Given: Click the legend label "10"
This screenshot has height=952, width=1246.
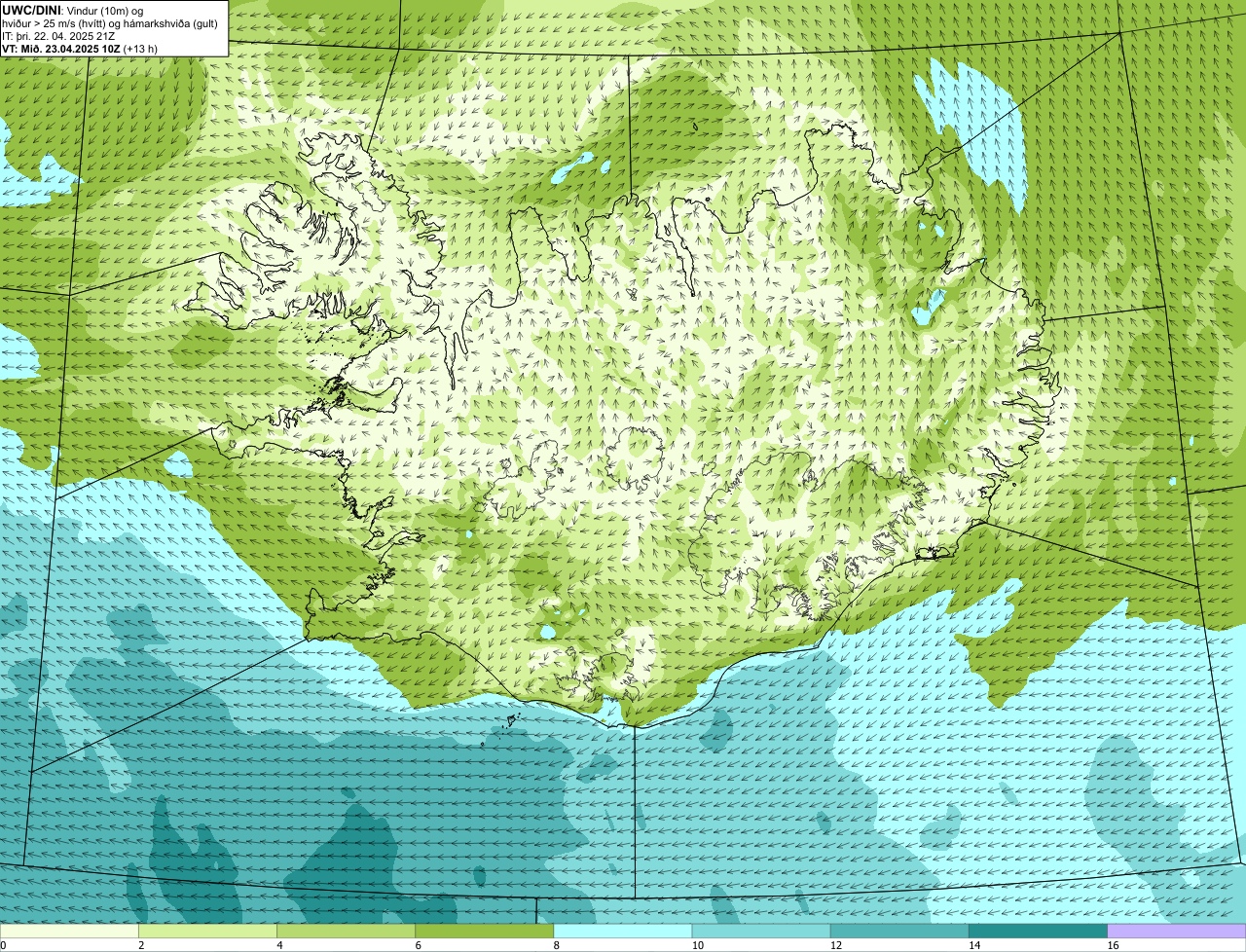Looking at the screenshot, I should click(698, 945).
